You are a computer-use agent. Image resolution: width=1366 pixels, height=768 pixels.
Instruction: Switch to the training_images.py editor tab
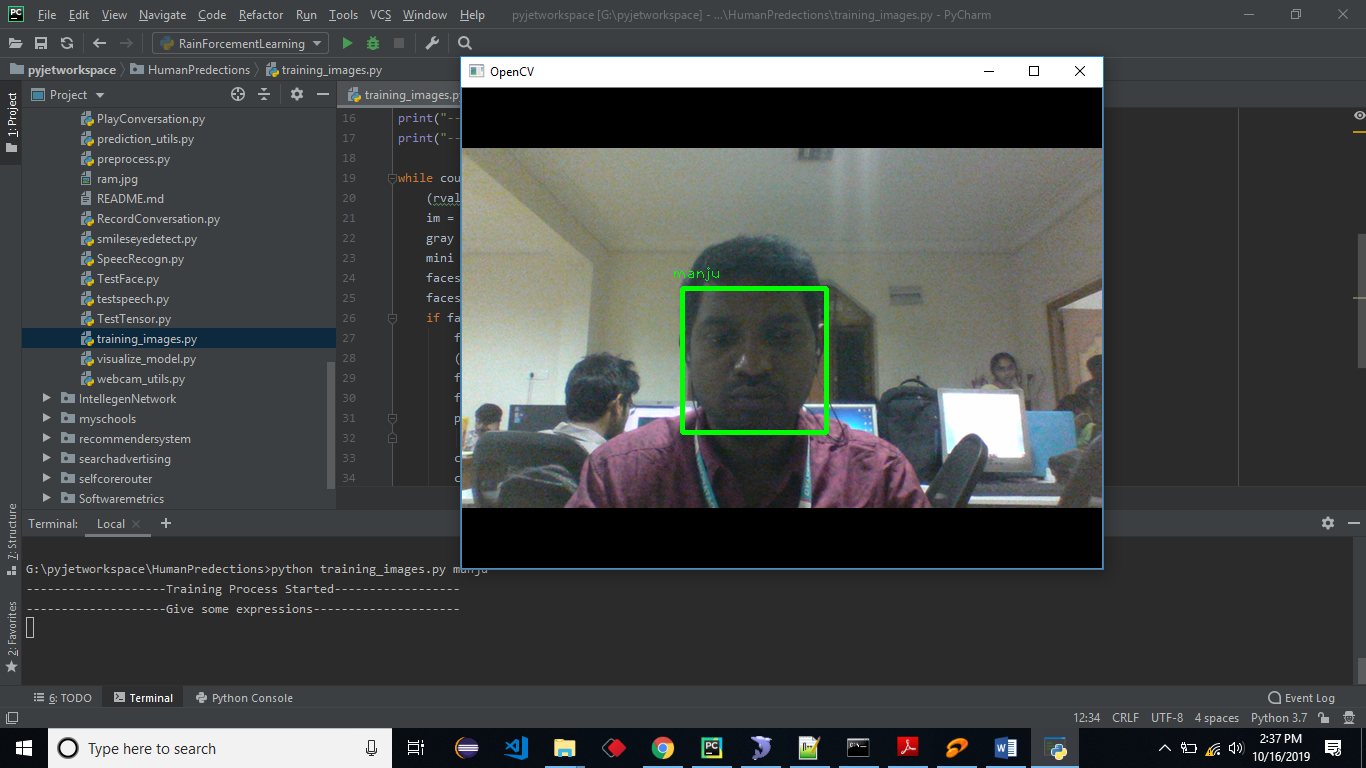coord(403,95)
